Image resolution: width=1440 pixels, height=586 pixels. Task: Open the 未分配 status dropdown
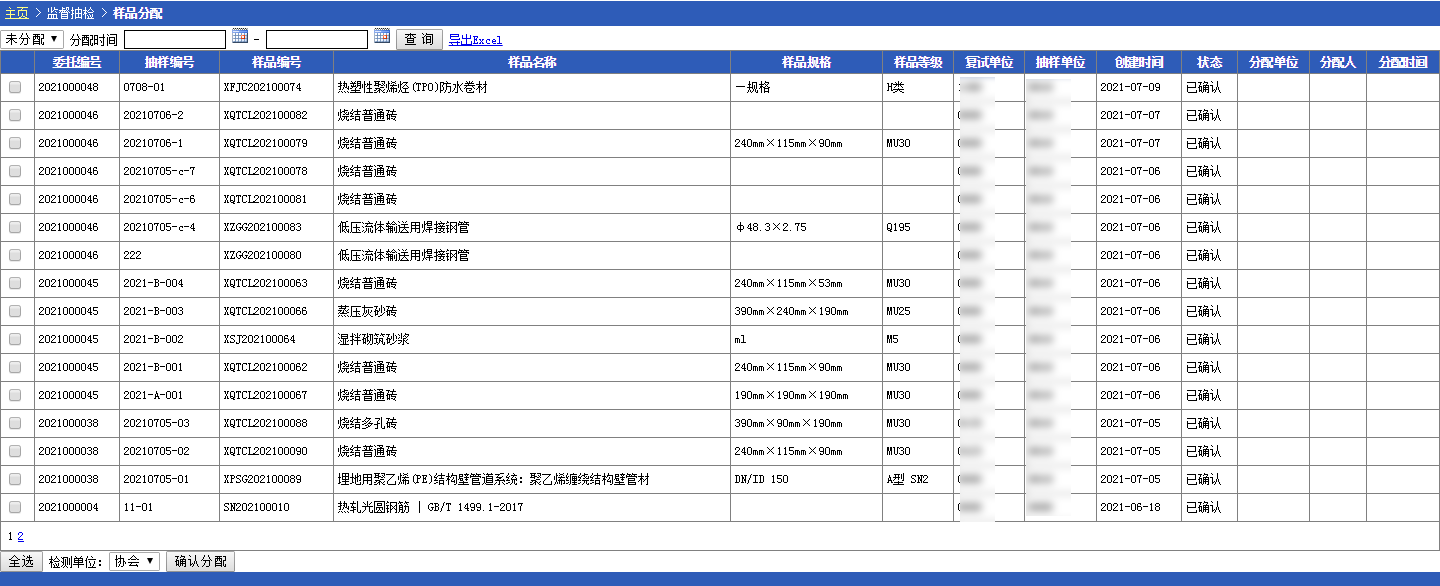pyautogui.click(x=33, y=39)
